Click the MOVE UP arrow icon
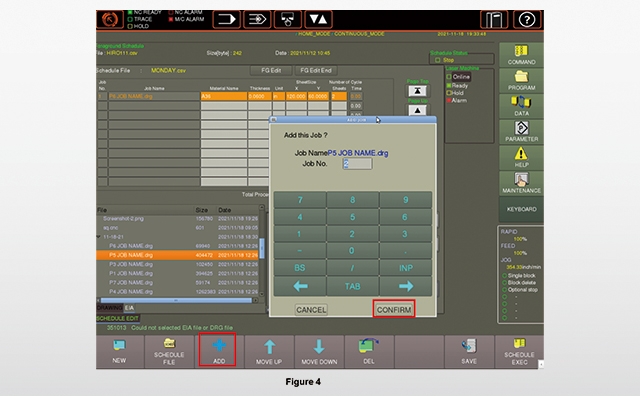 click(269, 347)
